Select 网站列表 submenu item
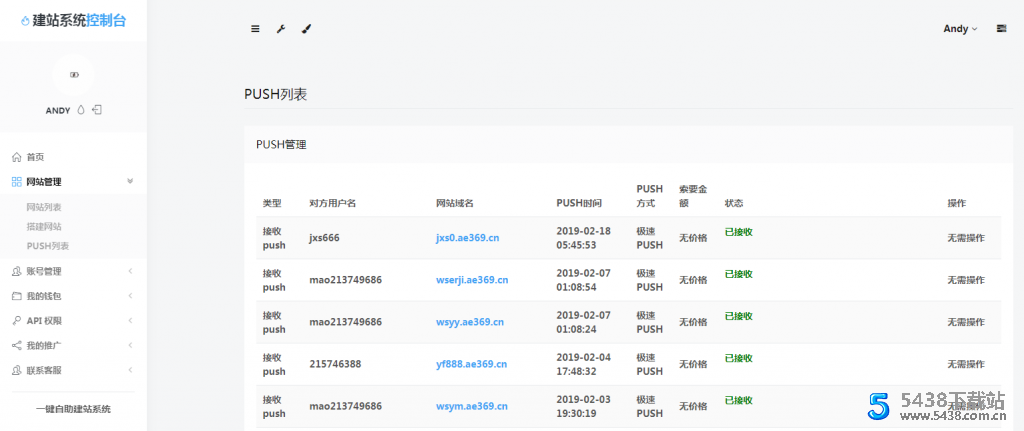This screenshot has width=1024, height=431. click(44, 207)
